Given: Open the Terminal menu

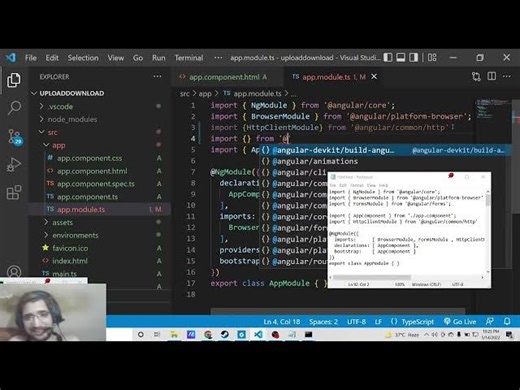Looking at the screenshot, I should 189,58.
